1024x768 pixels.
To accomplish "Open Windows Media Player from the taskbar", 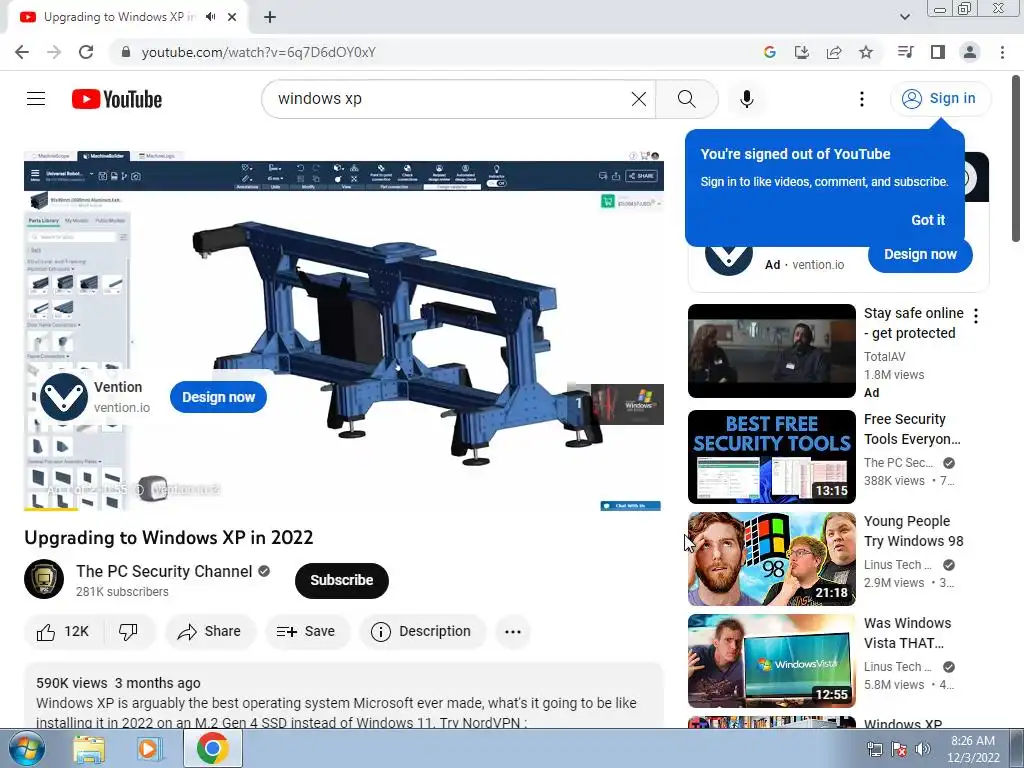I will (x=148, y=748).
